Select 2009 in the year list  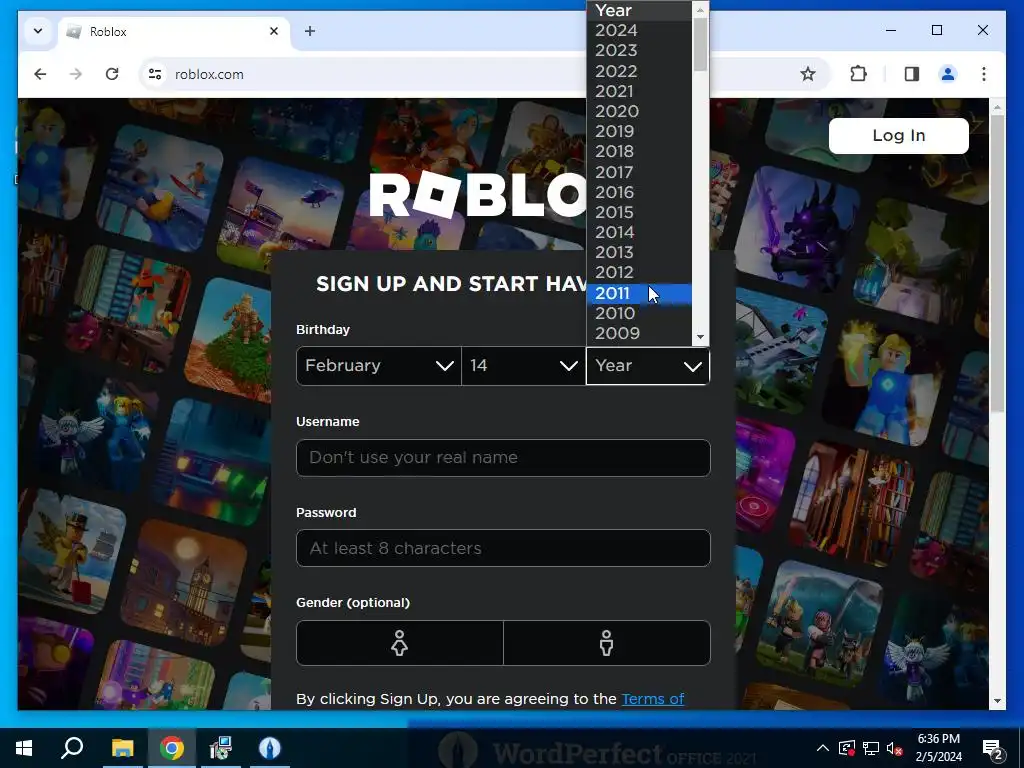[639, 334]
